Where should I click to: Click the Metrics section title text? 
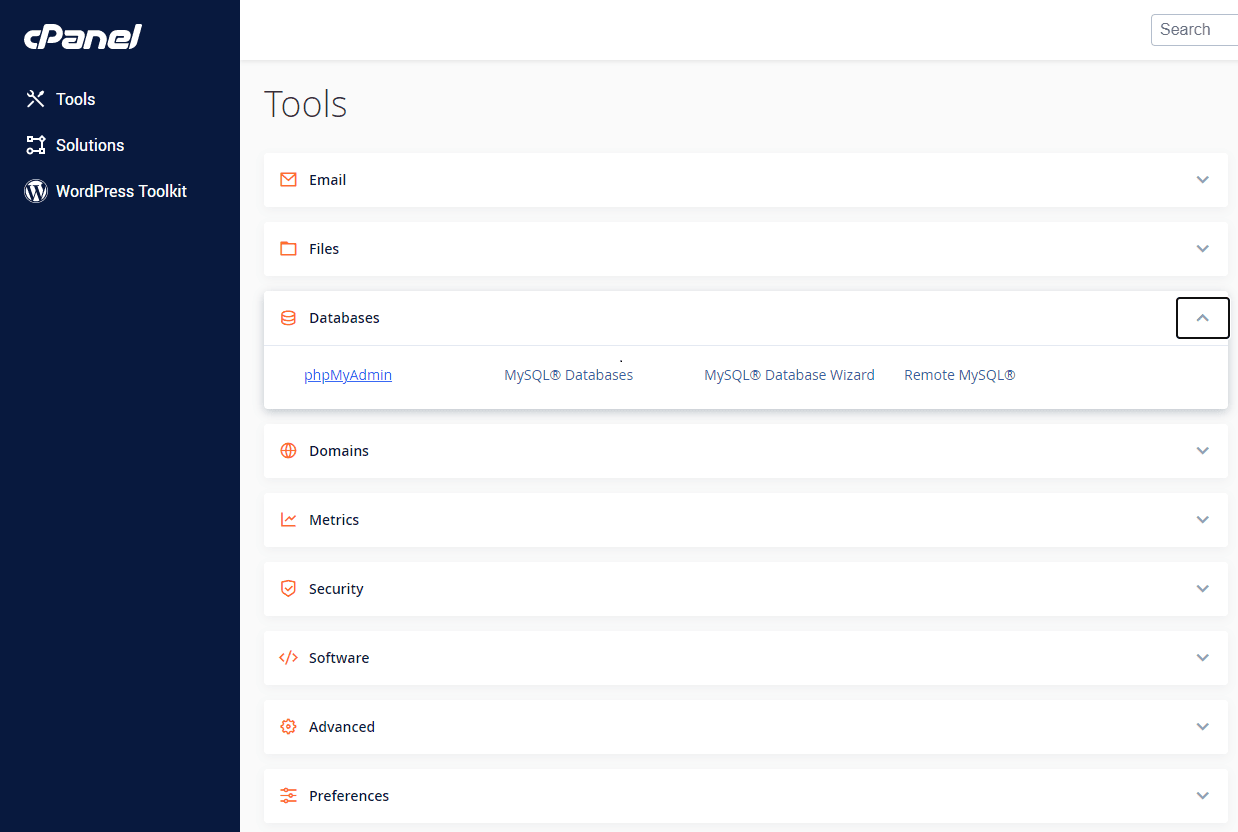[x=334, y=520]
